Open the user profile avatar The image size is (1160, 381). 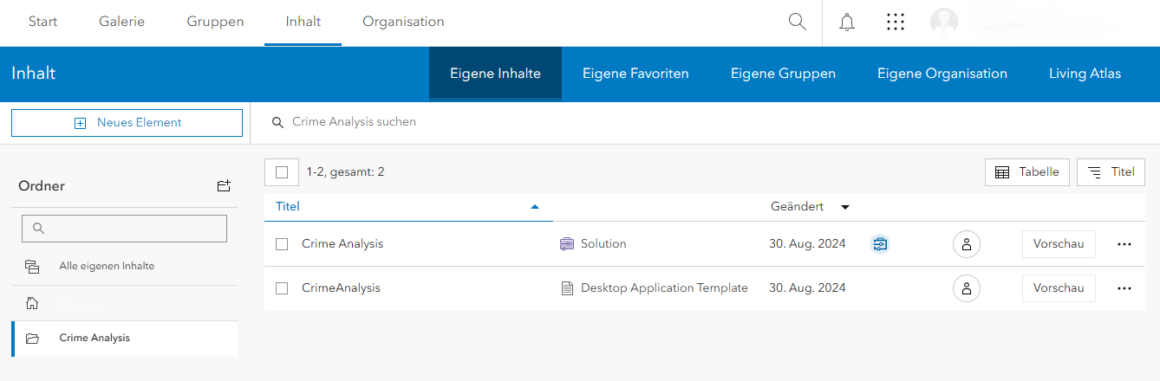tap(944, 22)
